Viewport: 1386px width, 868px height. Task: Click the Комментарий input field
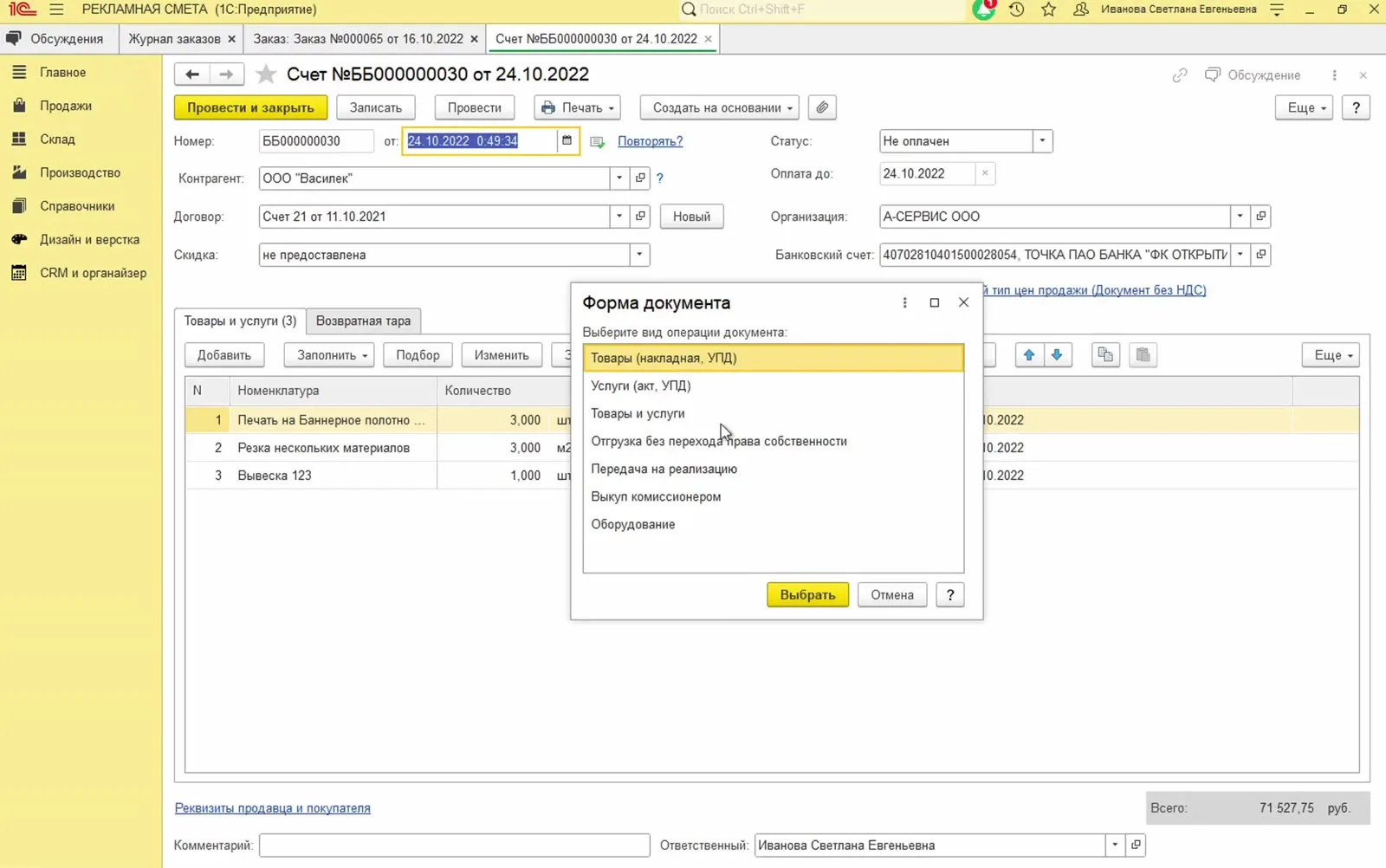pos(454,845)
